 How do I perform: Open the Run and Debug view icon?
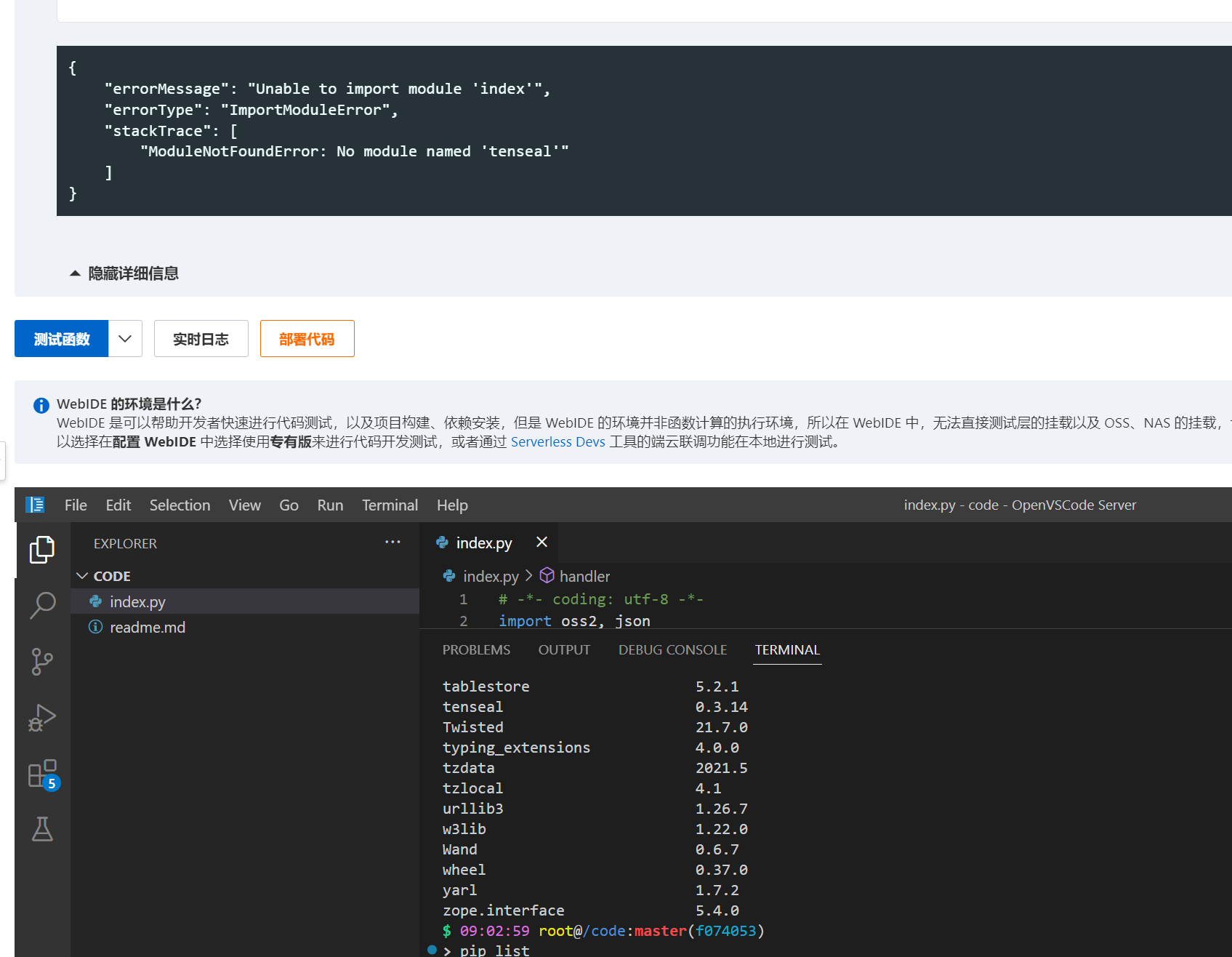42,718
